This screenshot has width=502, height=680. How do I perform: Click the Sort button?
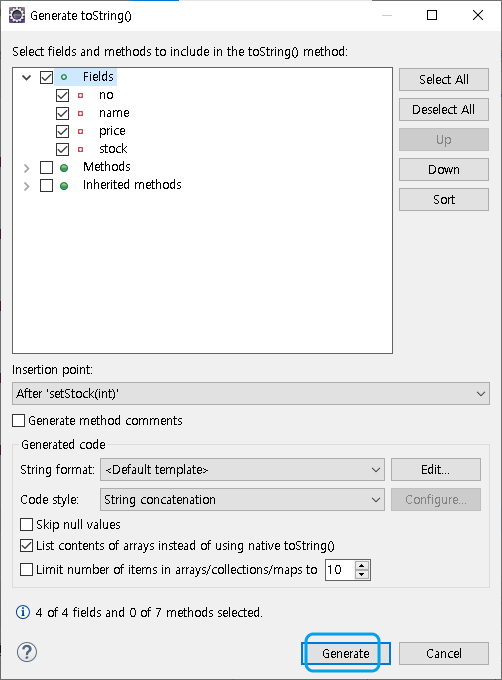coord(444,199)
